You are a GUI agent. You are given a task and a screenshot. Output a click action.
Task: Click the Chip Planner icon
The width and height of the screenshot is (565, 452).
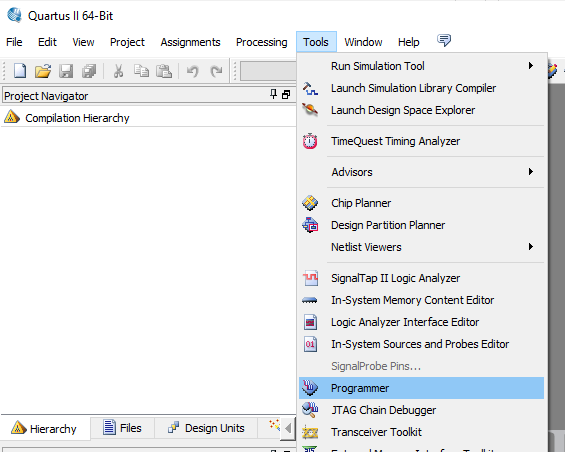[310, 203]
